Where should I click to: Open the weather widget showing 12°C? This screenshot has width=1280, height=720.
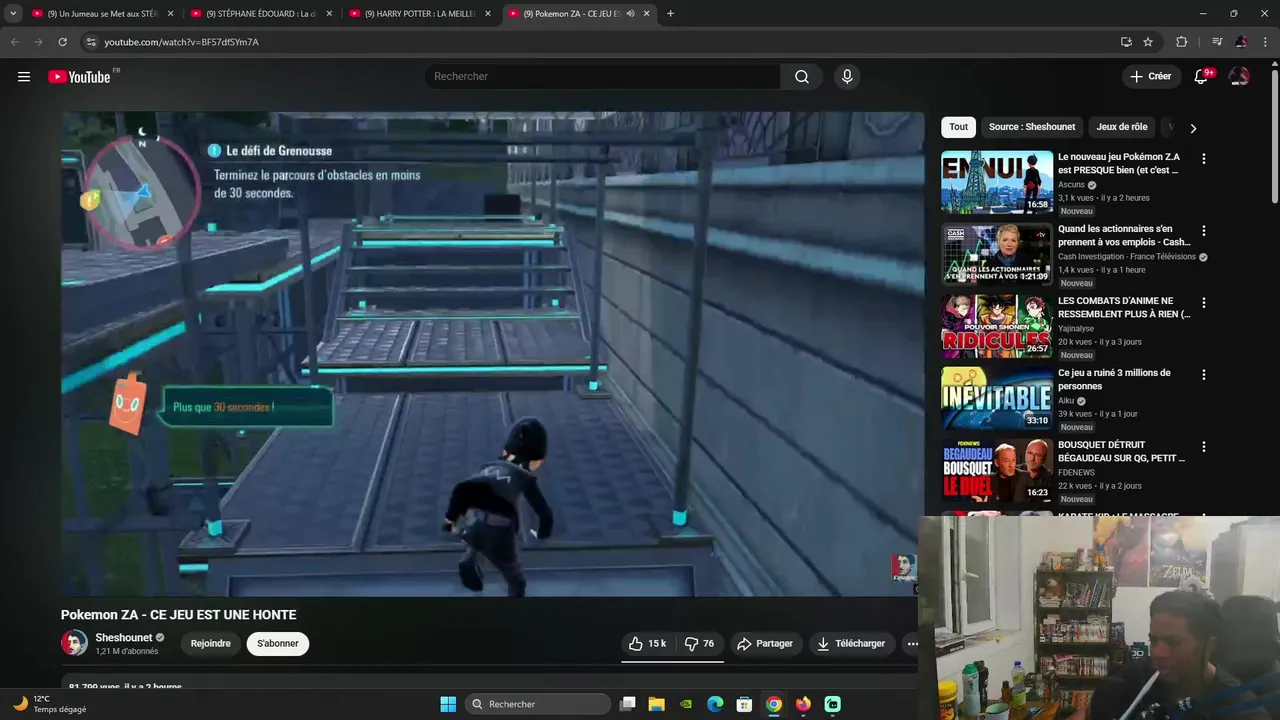[49, 704]
